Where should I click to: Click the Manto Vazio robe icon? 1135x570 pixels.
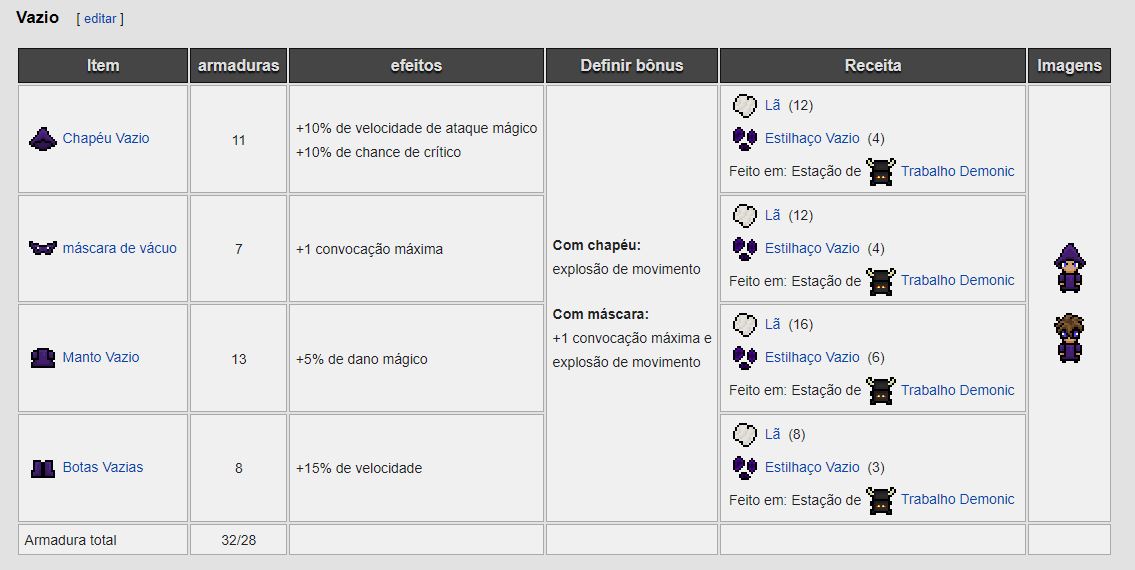tap(43, 358)
